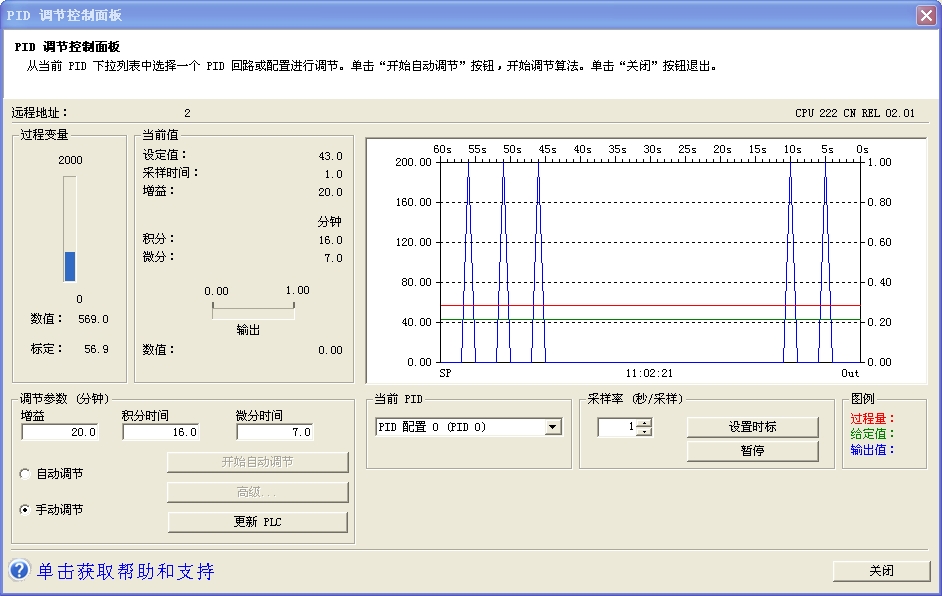Click the 积分时间 input field
942x596 pixels.
tap(161, 432)
